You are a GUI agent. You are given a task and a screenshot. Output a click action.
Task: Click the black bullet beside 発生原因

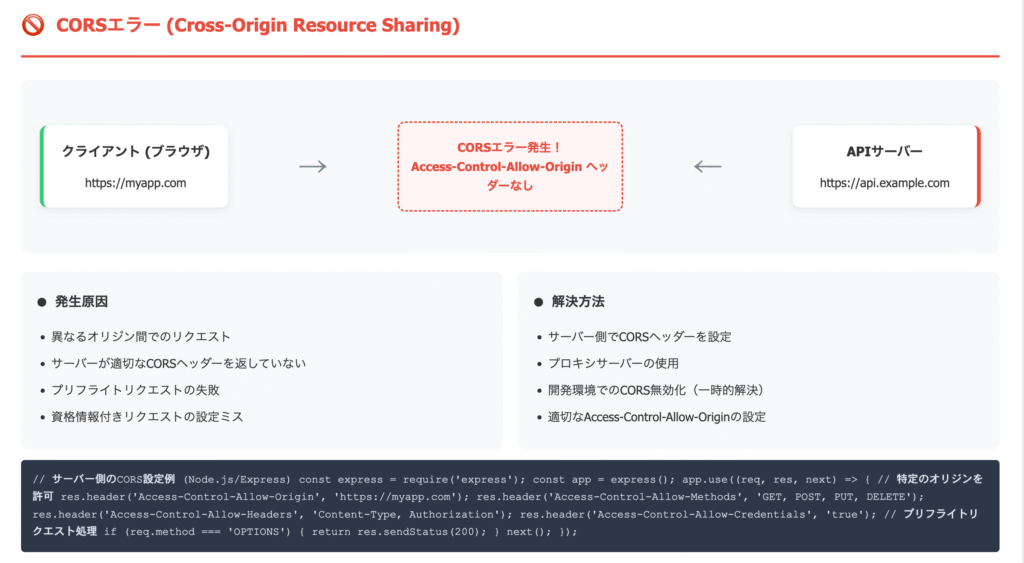point(41,301)
